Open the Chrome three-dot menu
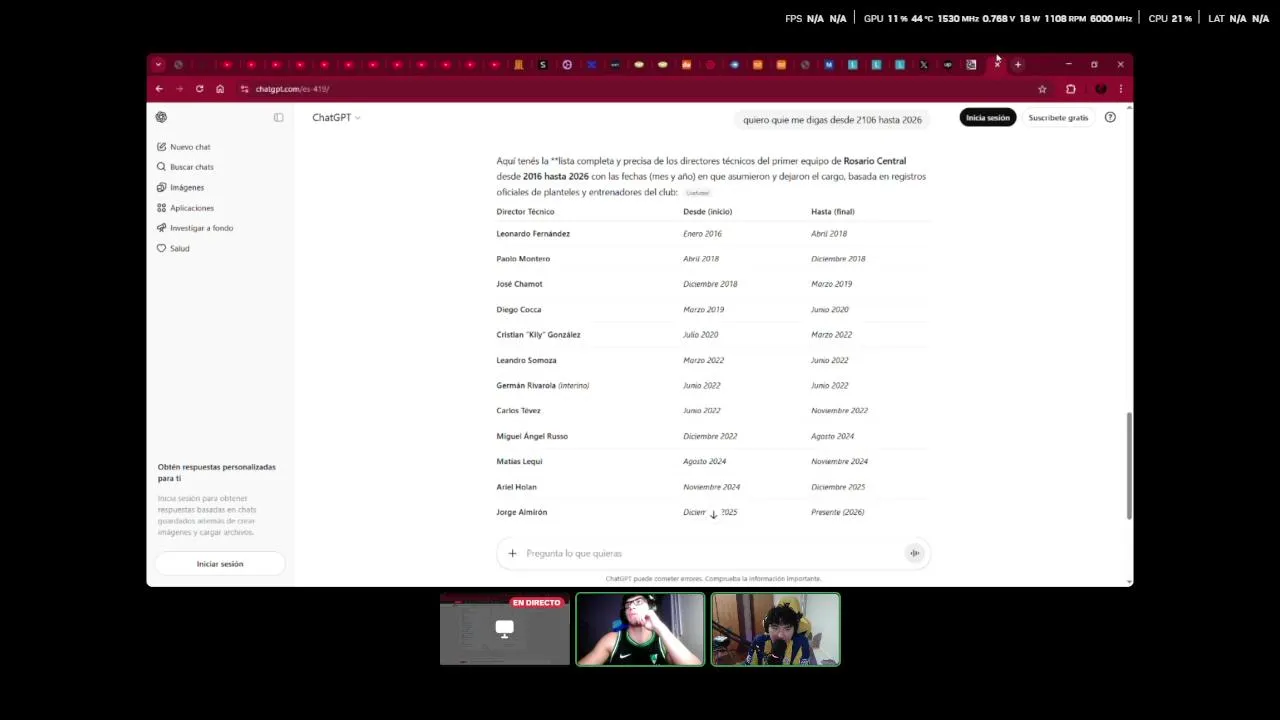The width and height of the screenshot is (1280, 720). coord(1121,89)
